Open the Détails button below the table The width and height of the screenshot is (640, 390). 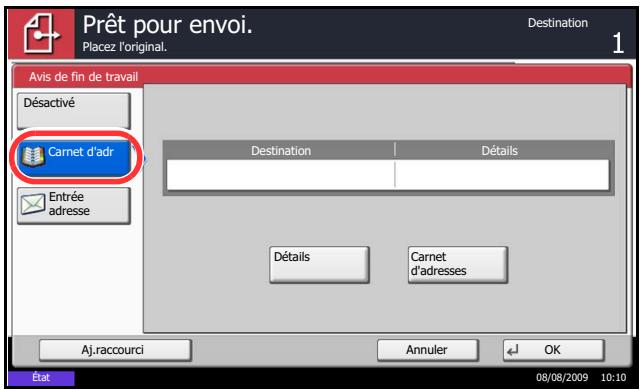point(319,264)
